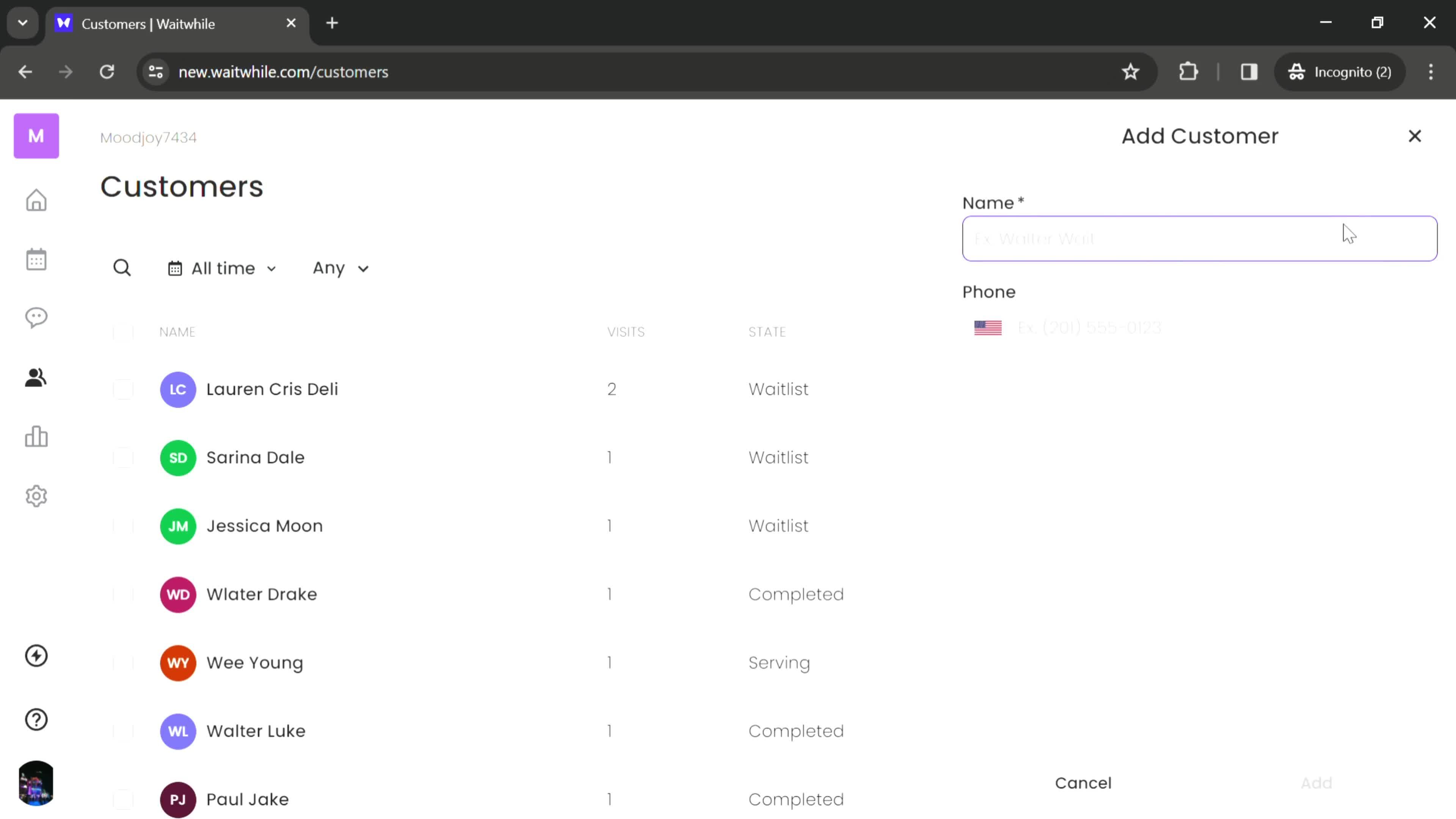The width and height of the screenshot is (1456, 819).
Task: Click the Add button in the panel
Action: (1316, 783)
